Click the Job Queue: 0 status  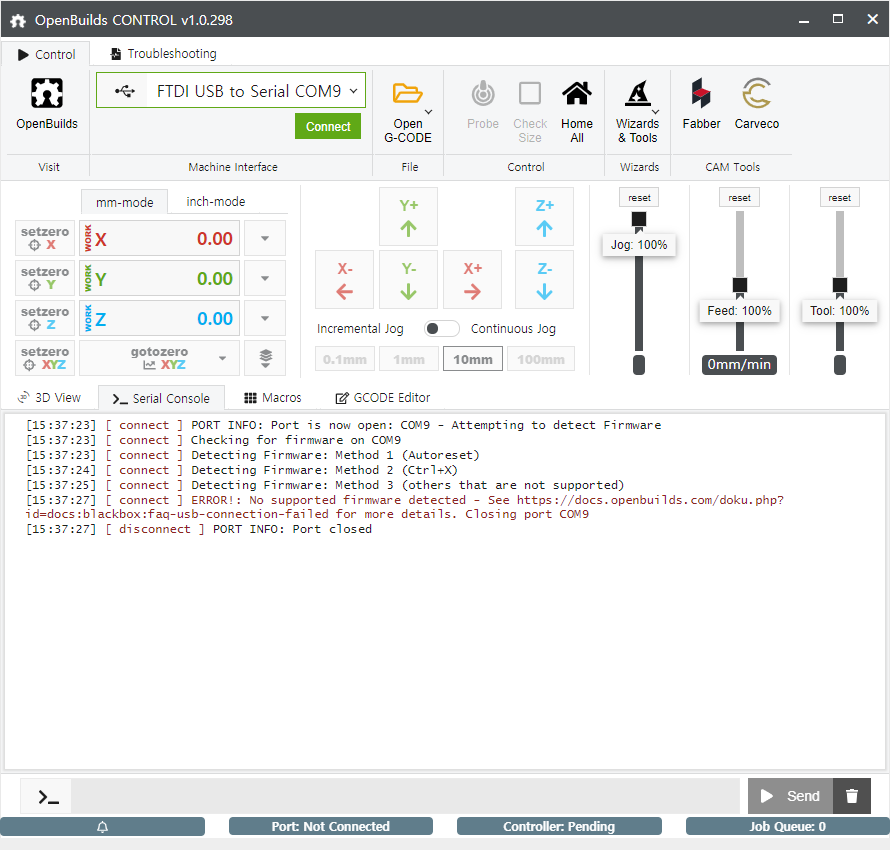point(788,827)
